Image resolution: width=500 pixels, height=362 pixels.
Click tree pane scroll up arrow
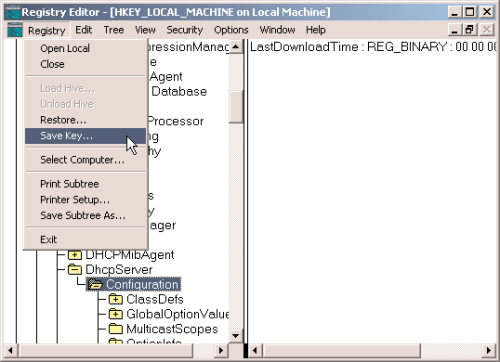pyautogui.click(x=236, y=47)
